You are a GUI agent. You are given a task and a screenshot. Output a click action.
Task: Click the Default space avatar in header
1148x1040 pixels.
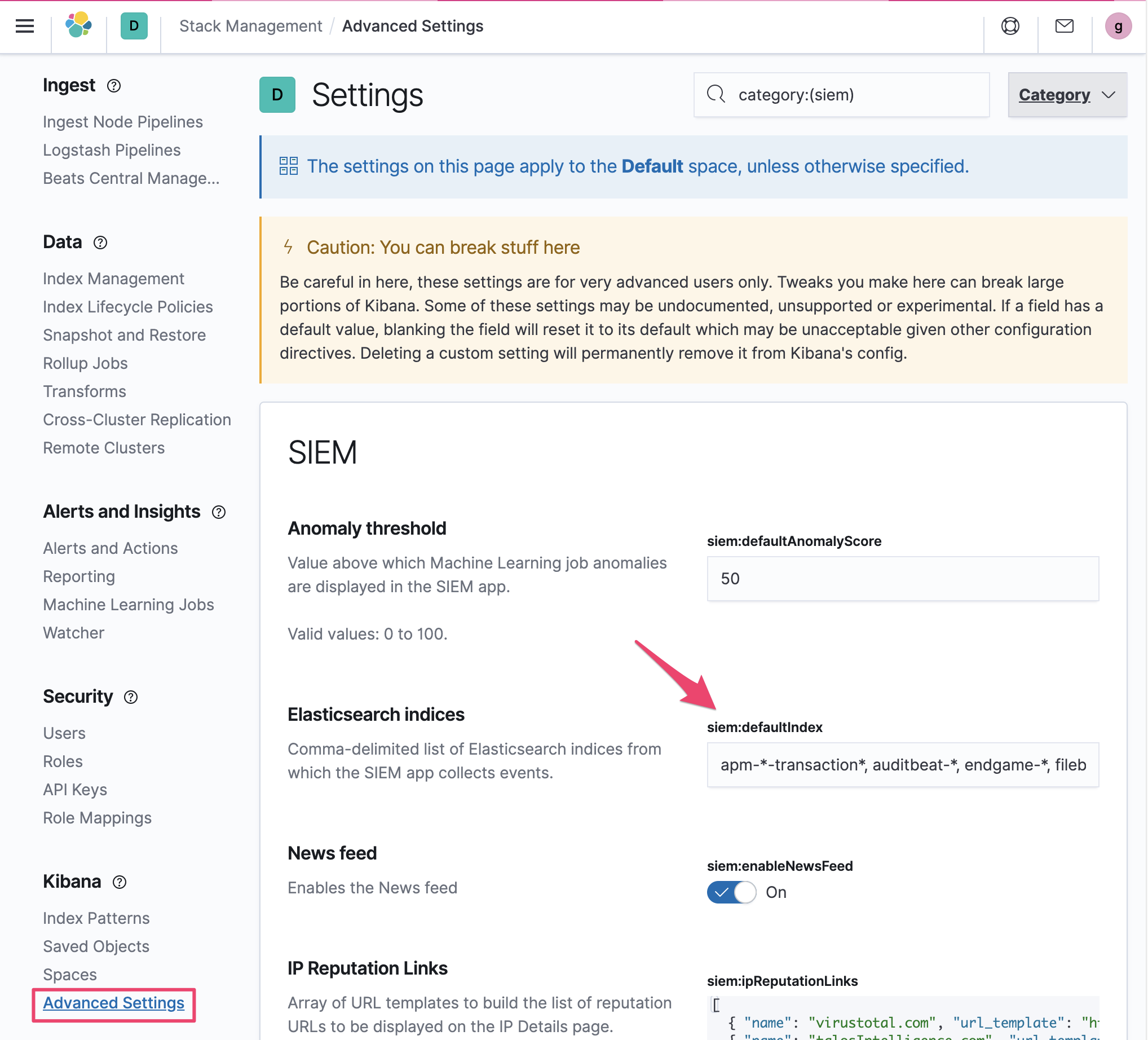tap(134, 26)
